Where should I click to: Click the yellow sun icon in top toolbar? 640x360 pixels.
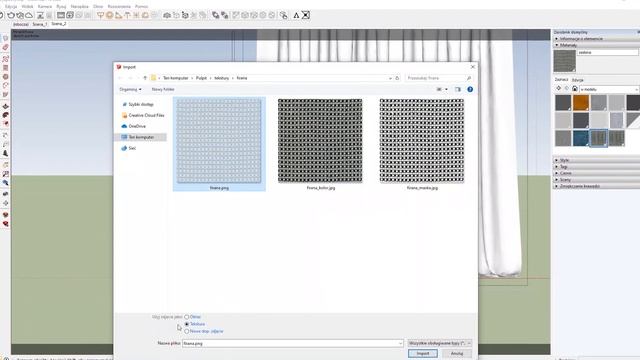tap(109, 16)
